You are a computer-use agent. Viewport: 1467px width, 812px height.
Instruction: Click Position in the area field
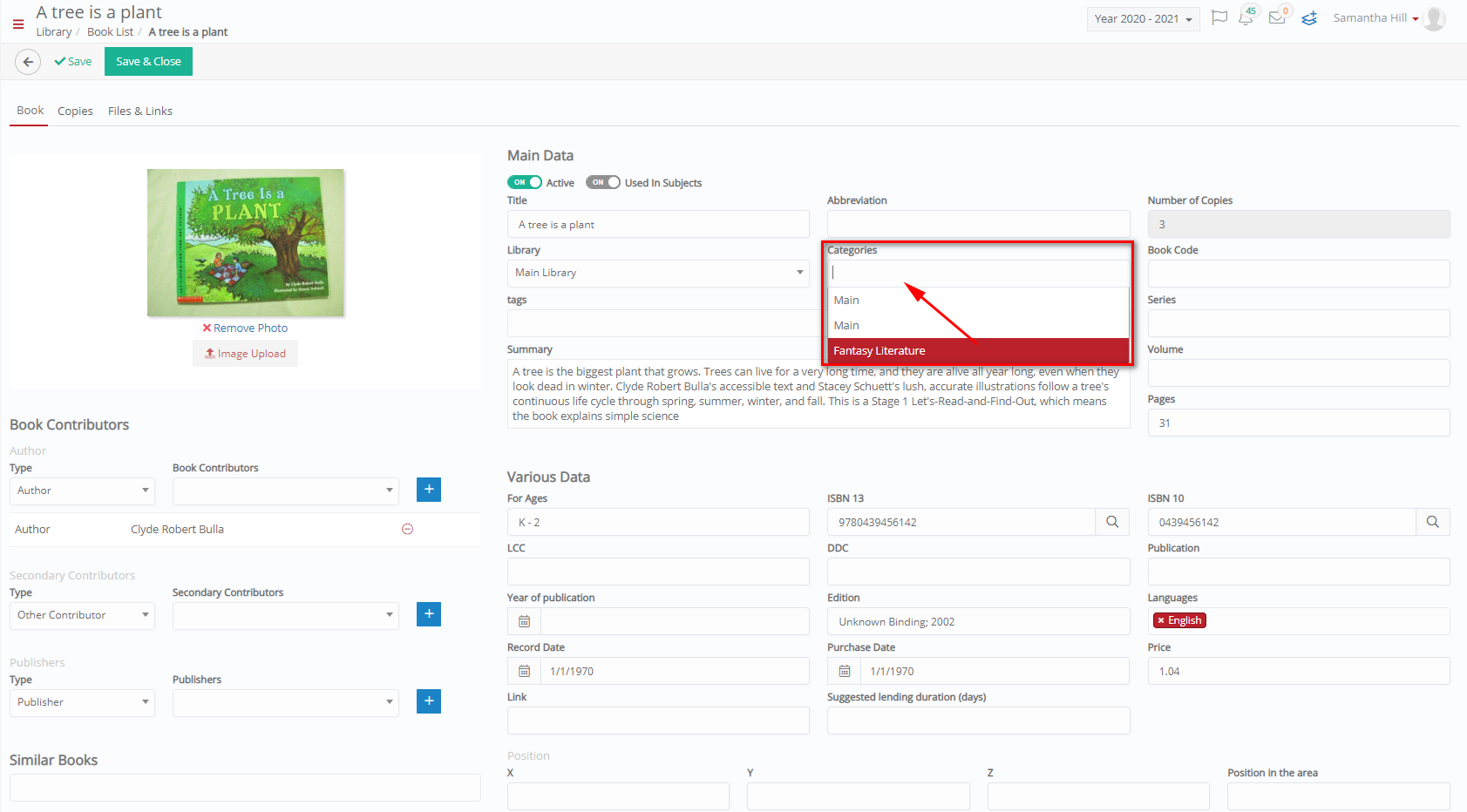[x=1339, y=796]
